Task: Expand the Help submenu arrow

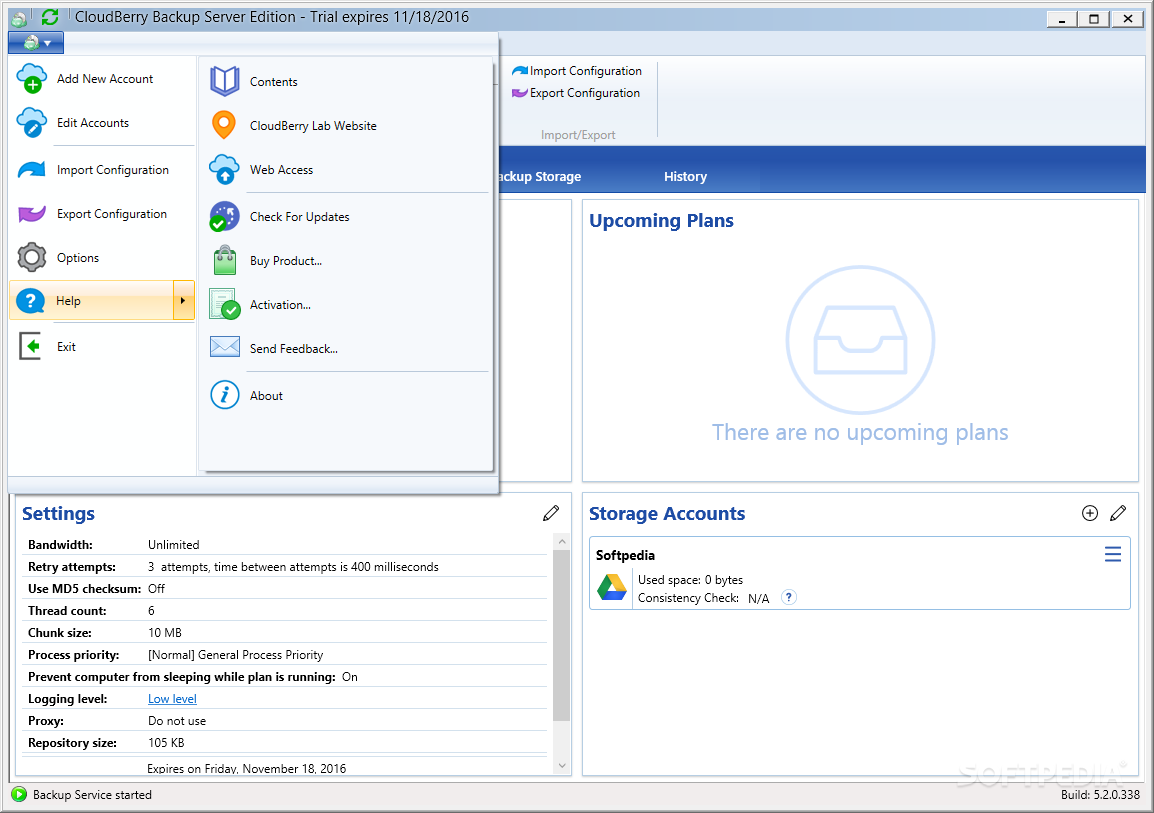Action: (183, 300)
